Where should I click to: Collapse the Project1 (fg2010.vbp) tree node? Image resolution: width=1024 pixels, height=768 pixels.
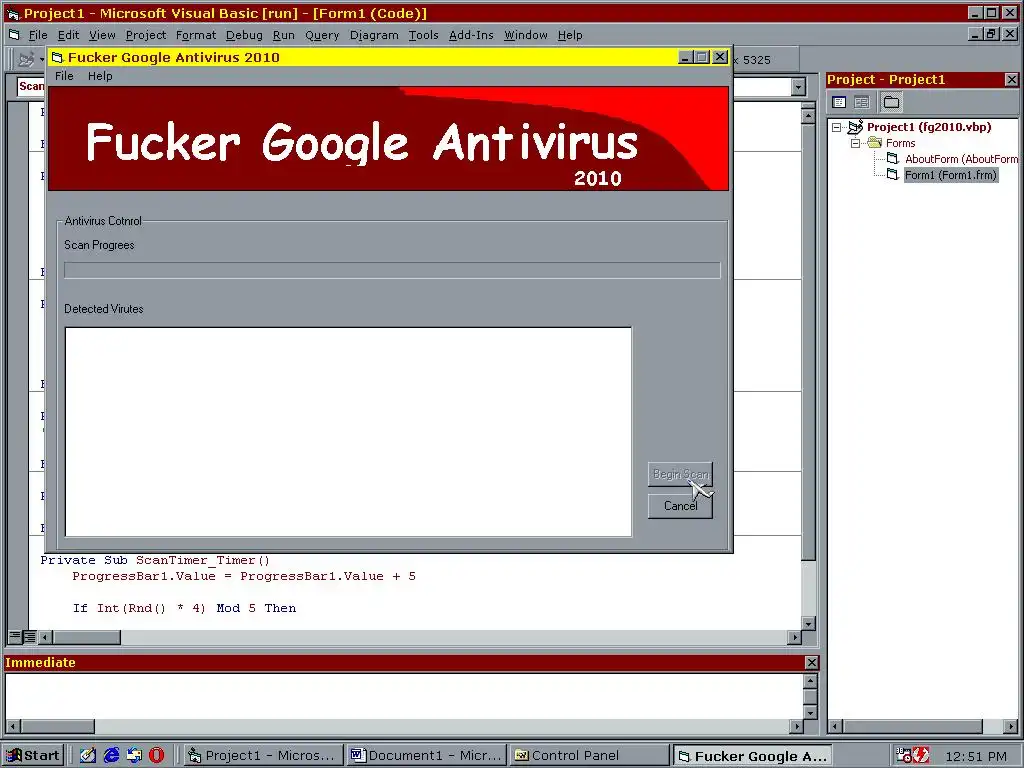click(x=837, y=127)
